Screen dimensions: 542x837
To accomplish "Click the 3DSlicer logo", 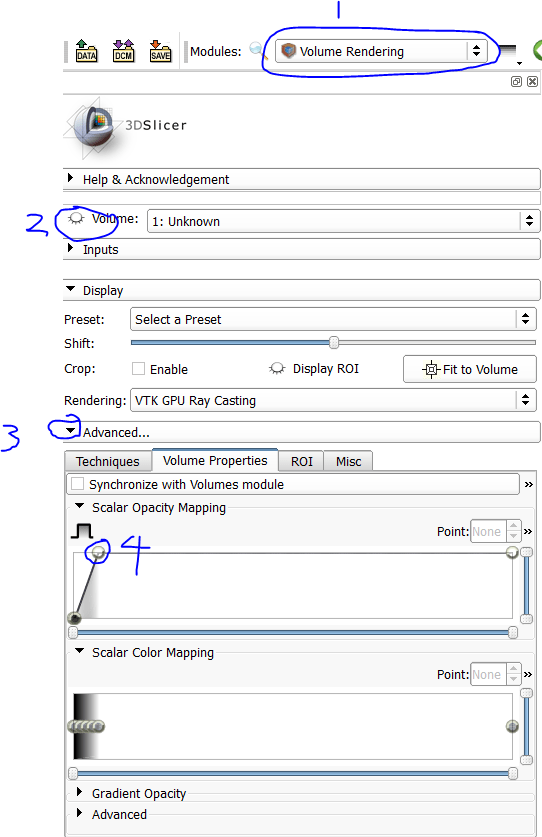I will (125, 127).
